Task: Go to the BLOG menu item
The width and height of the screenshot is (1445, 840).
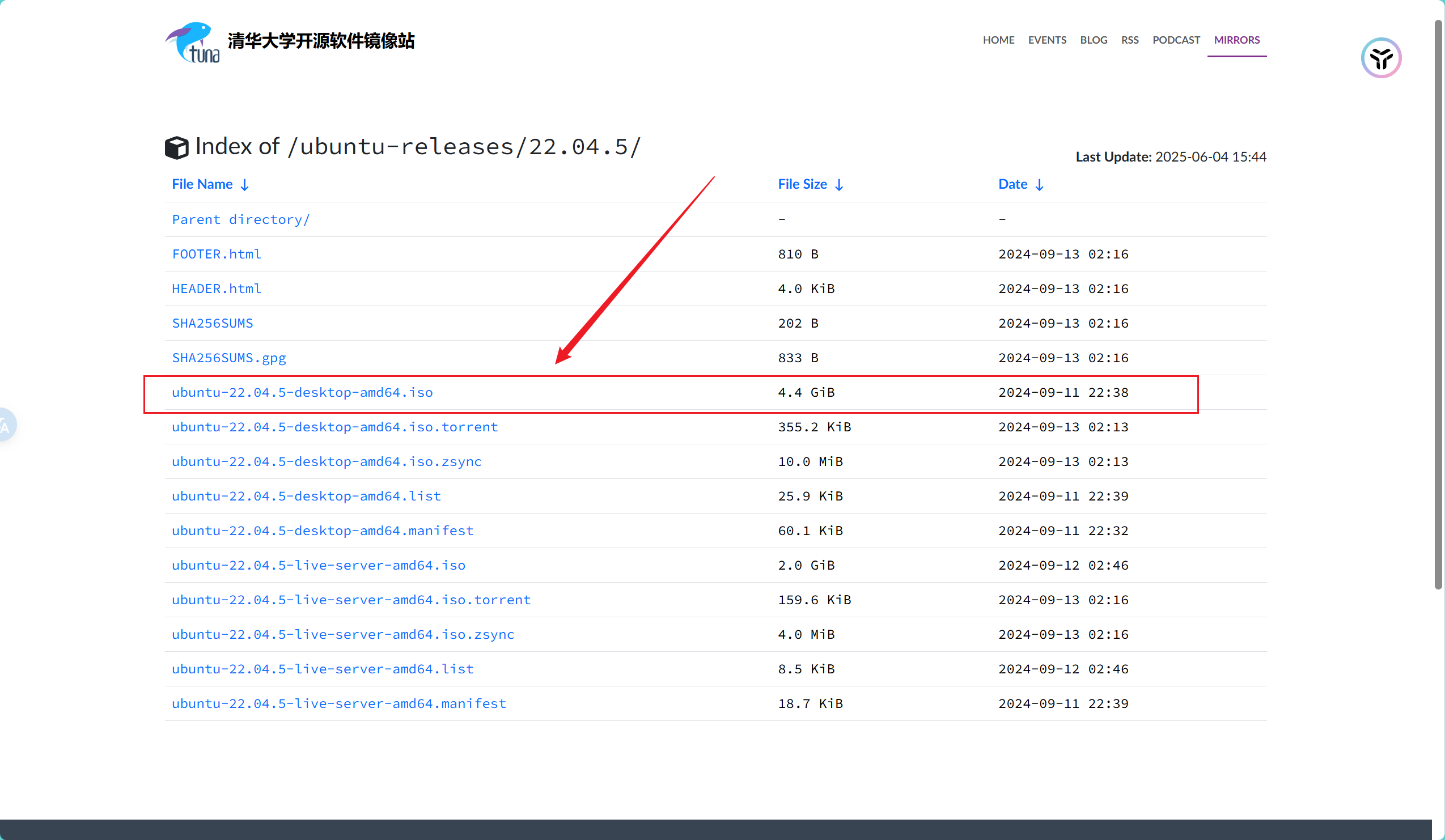Action: [x=1093, y=40]
